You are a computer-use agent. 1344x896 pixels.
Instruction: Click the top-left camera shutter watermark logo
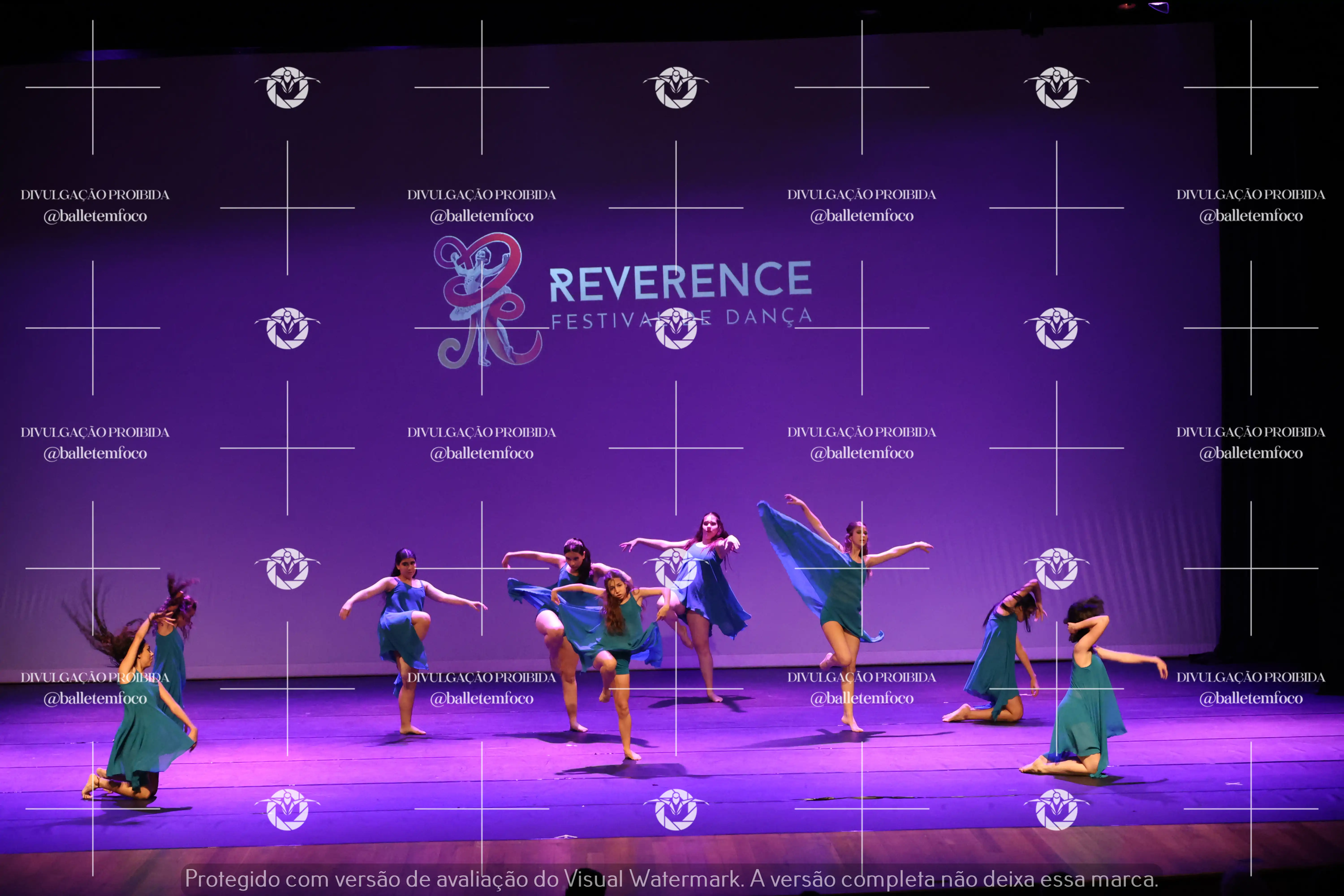click(287, 87)
